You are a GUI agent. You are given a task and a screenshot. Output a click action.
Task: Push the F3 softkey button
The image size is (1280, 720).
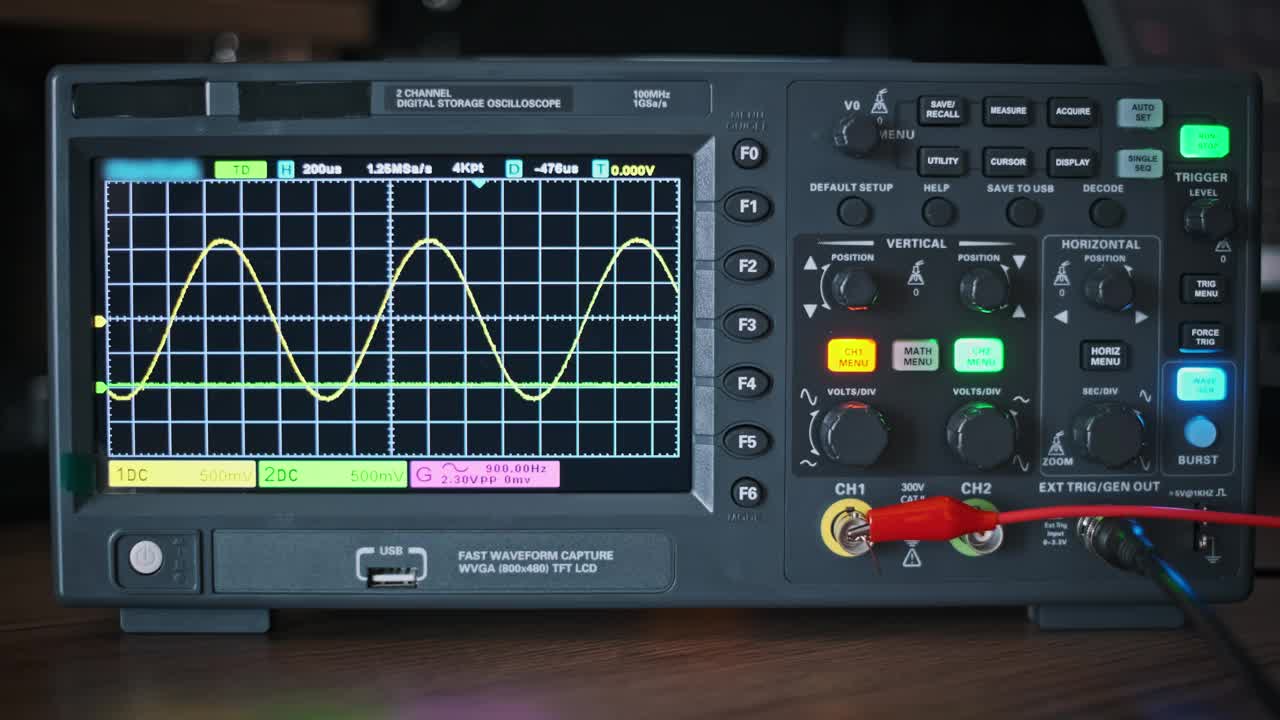(747, 324)
